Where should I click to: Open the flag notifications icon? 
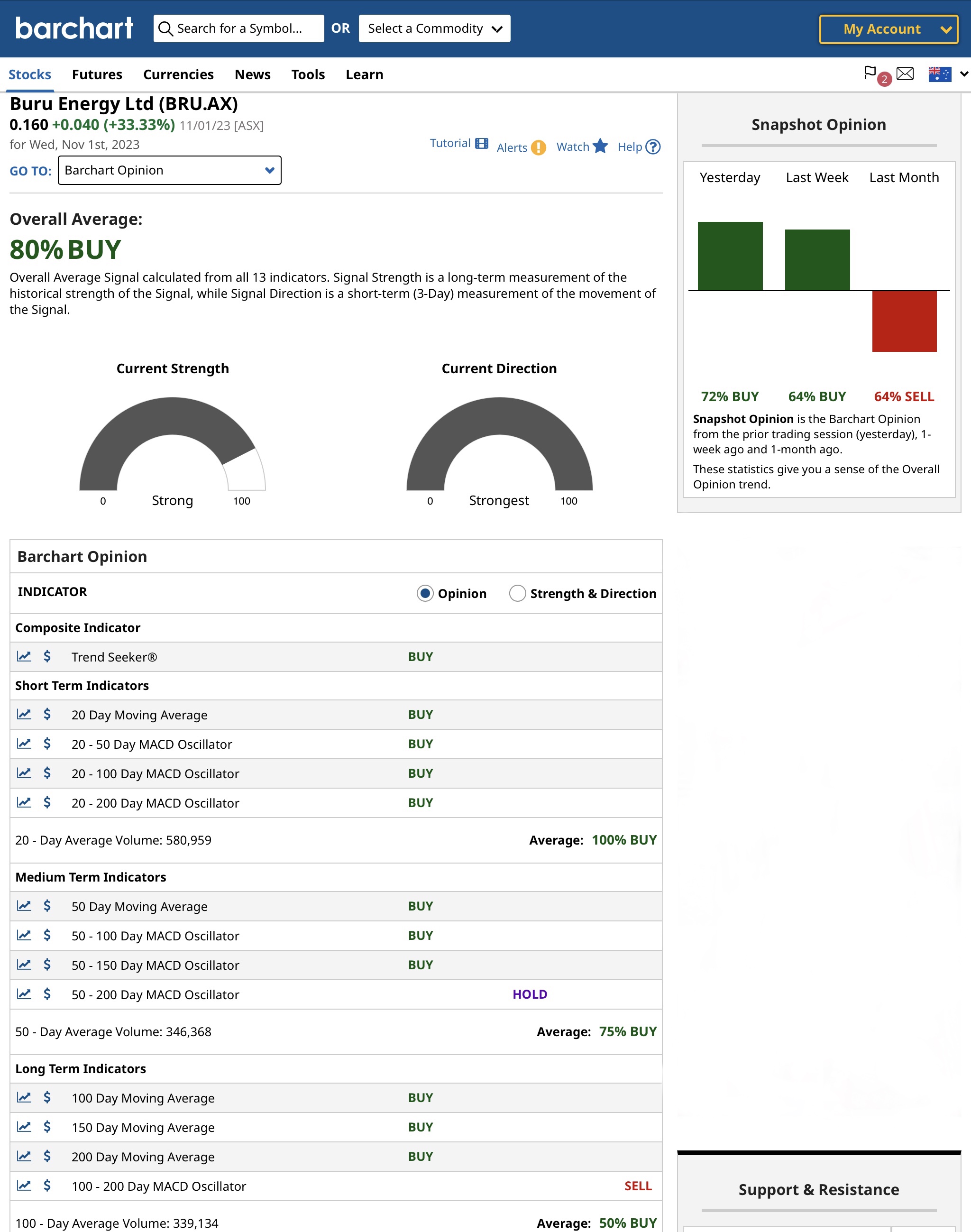coord(870,73)
